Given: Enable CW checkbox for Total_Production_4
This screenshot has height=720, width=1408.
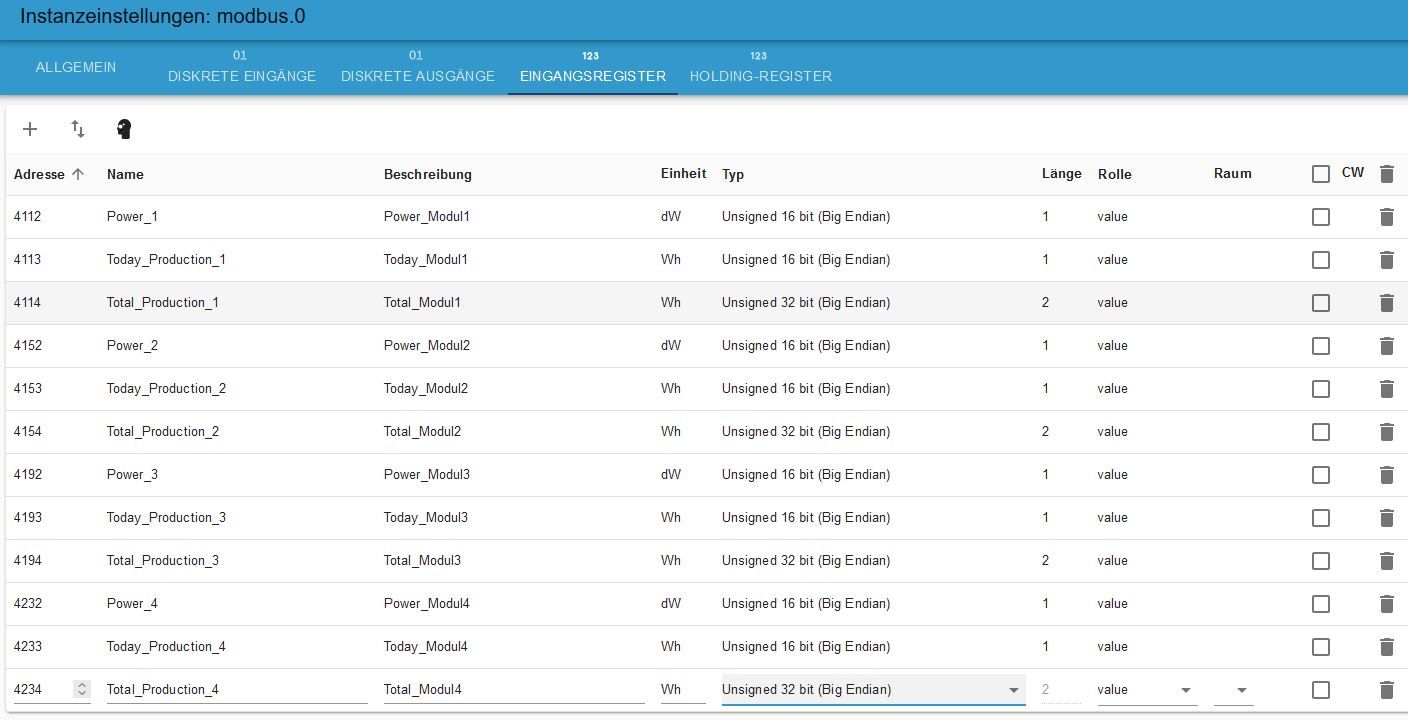Looking at the screenshot, I should click(x=1321, y=690).
